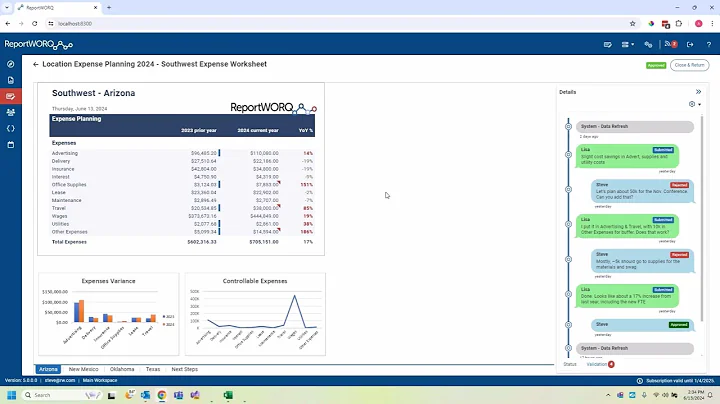Click Lisa's comment about 17% increase
This screenshot has height=404, width=720.
click(627, 296)
